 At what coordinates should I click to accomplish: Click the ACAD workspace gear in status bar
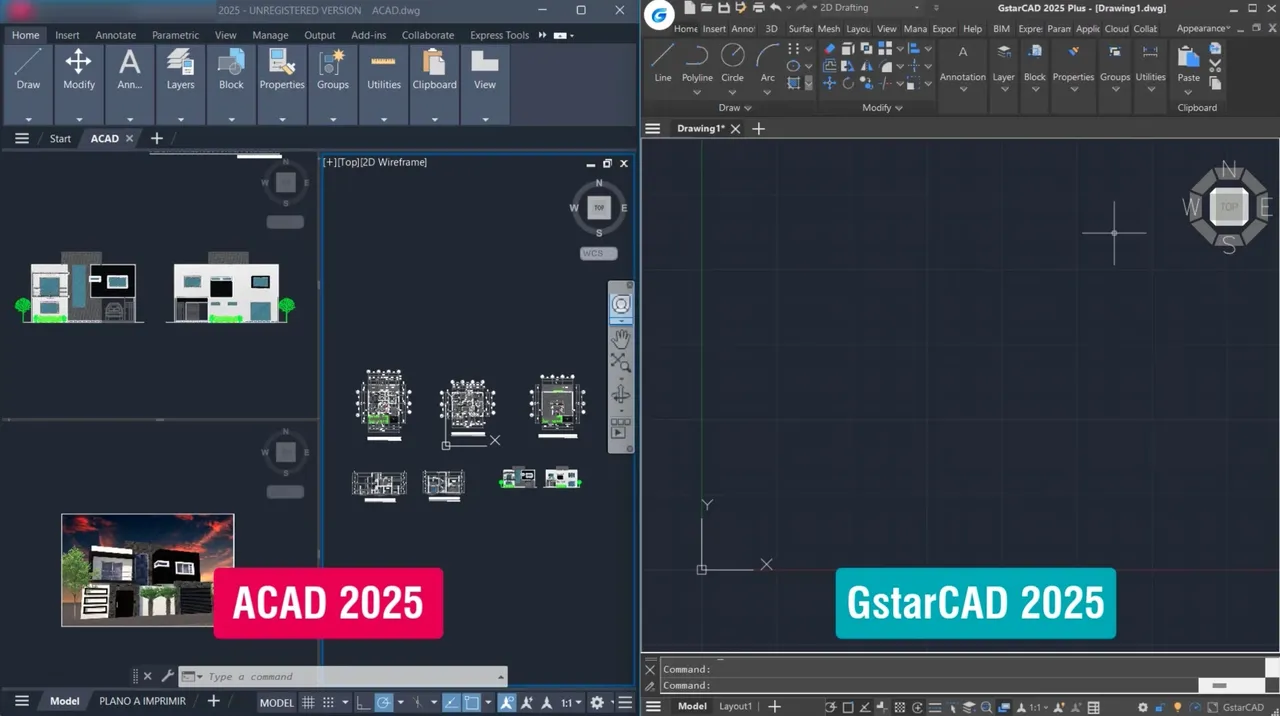597,702
